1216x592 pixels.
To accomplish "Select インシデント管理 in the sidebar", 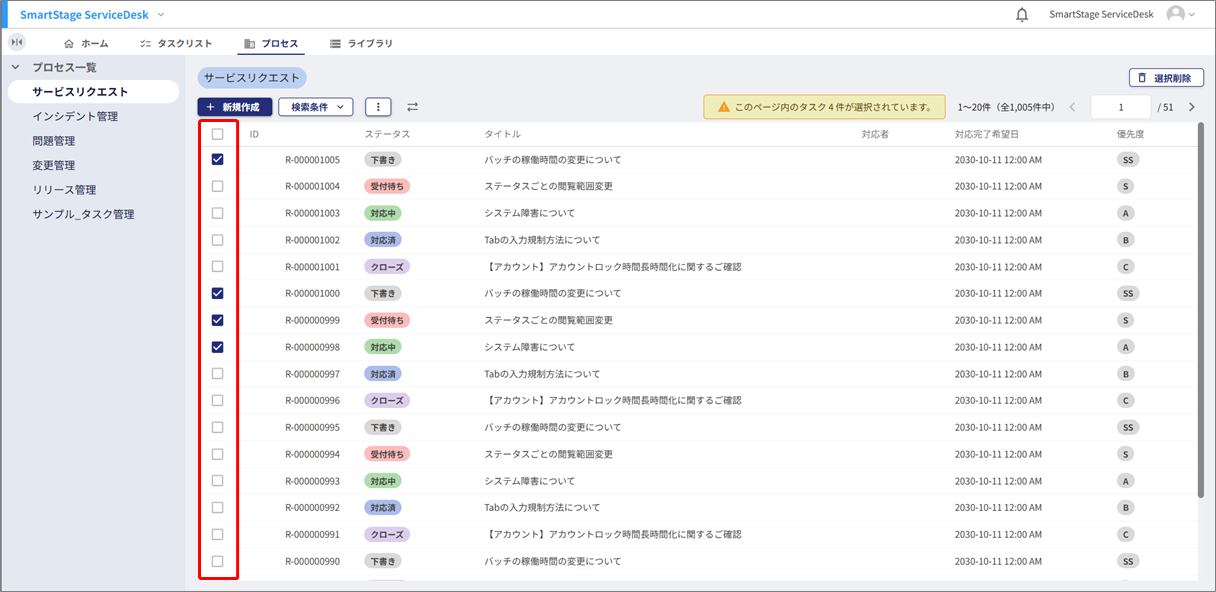I will click(x=75, y=116).
